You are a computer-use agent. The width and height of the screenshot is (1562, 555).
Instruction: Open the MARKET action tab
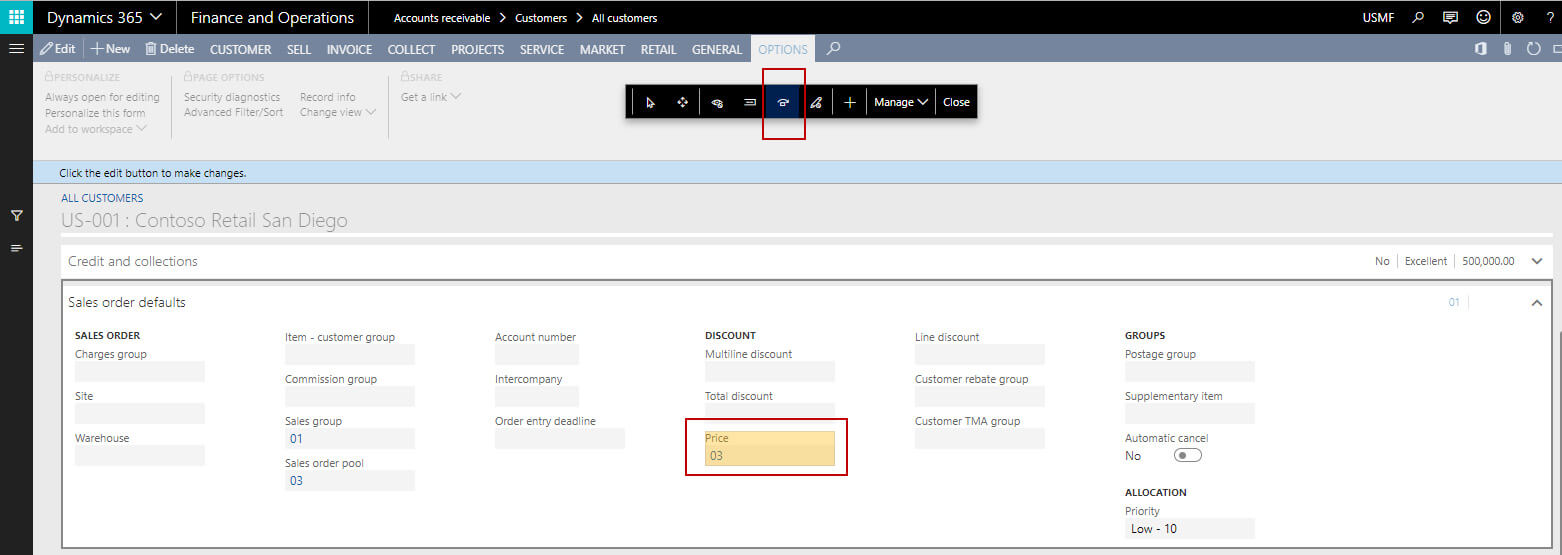point(602,49)
